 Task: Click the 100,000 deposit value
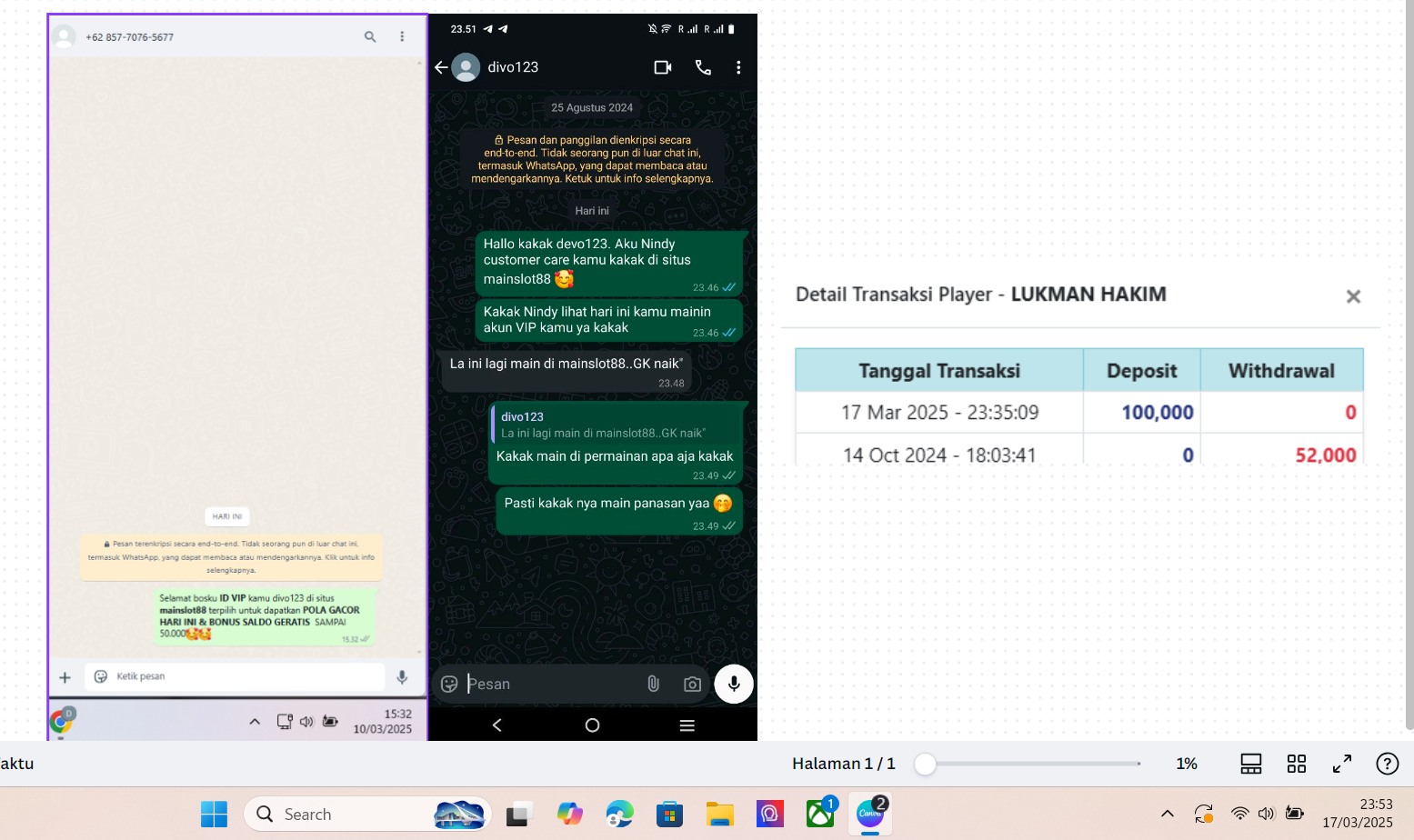point(1158,413)
